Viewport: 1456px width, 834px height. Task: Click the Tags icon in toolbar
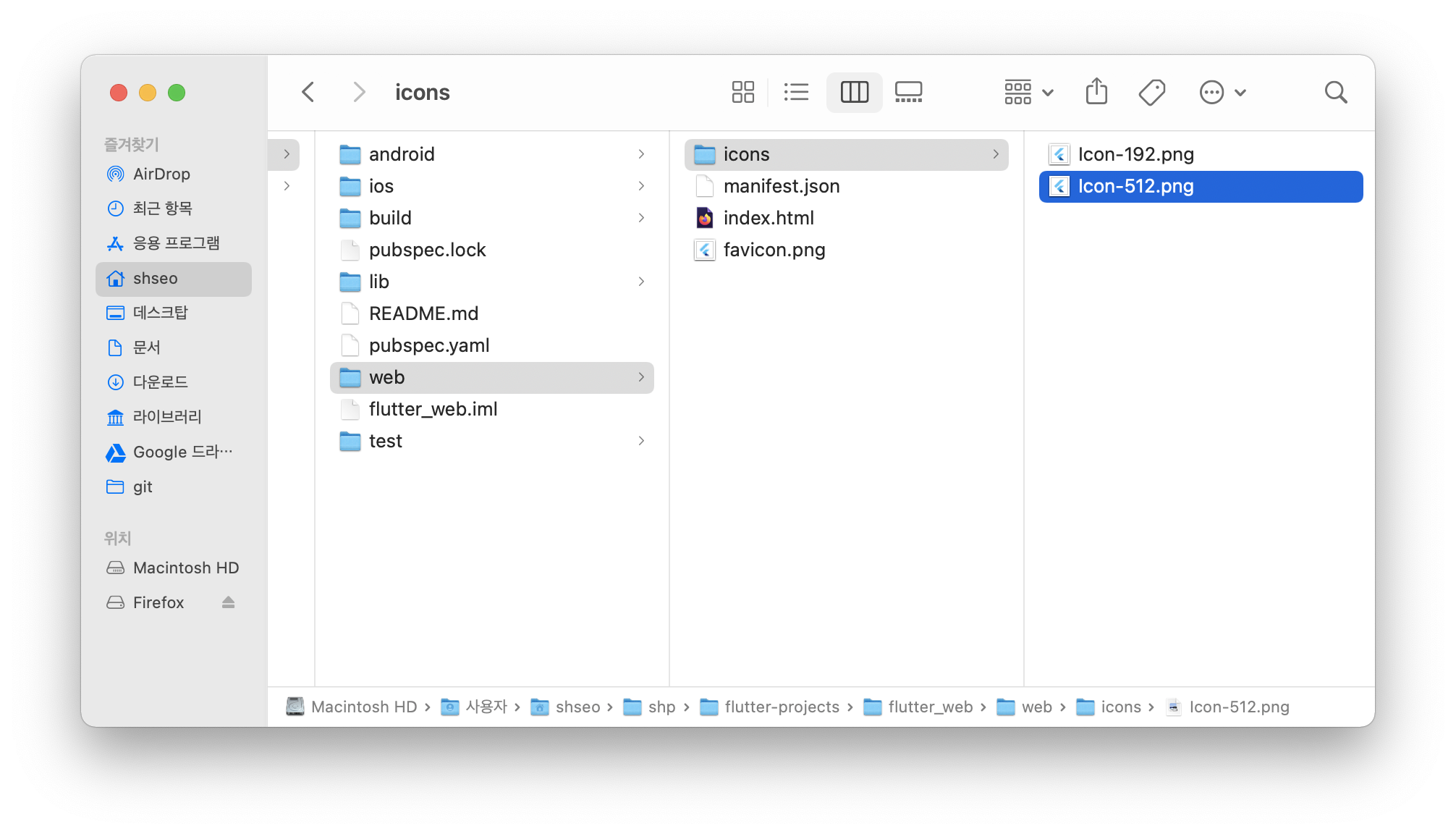pyautogui.click(x=1151, y=92)
